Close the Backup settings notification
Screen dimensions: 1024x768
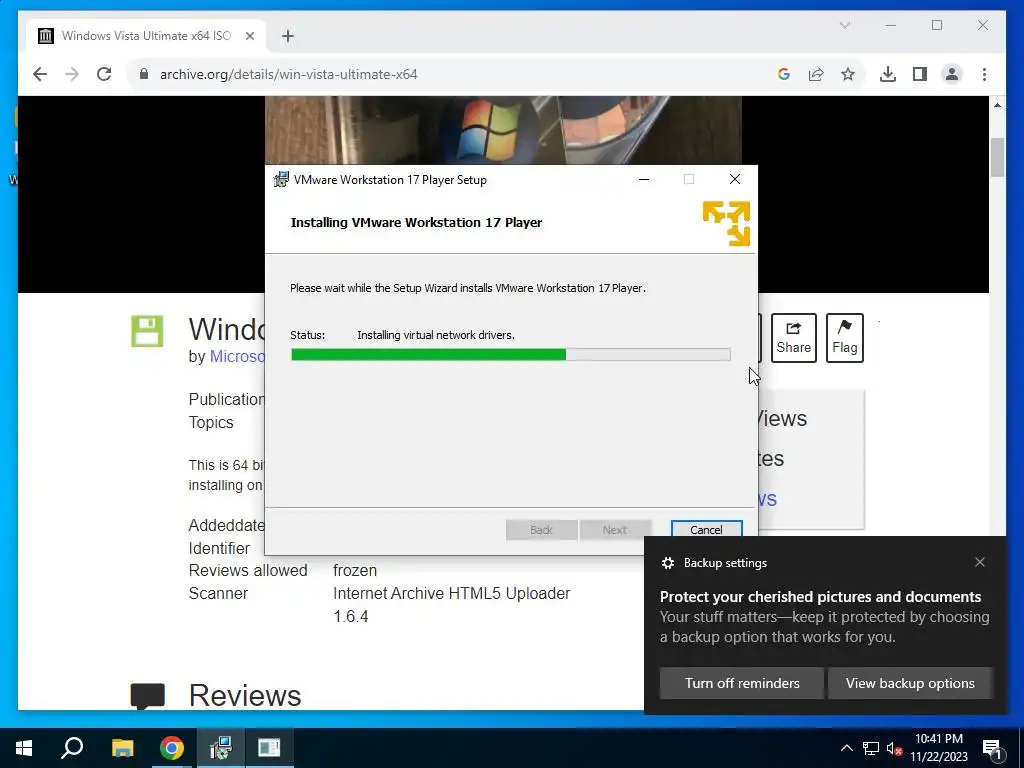(980, 562)
